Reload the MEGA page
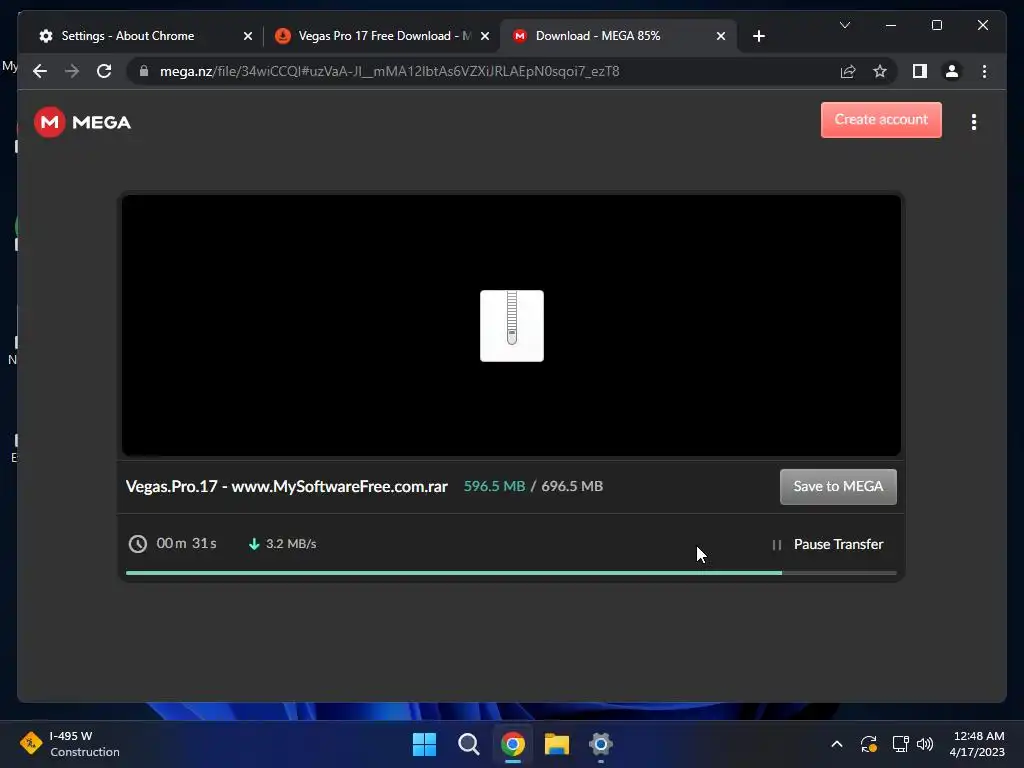The height and width of the screenshot is (768, 1024). click(x=104, y=71)
